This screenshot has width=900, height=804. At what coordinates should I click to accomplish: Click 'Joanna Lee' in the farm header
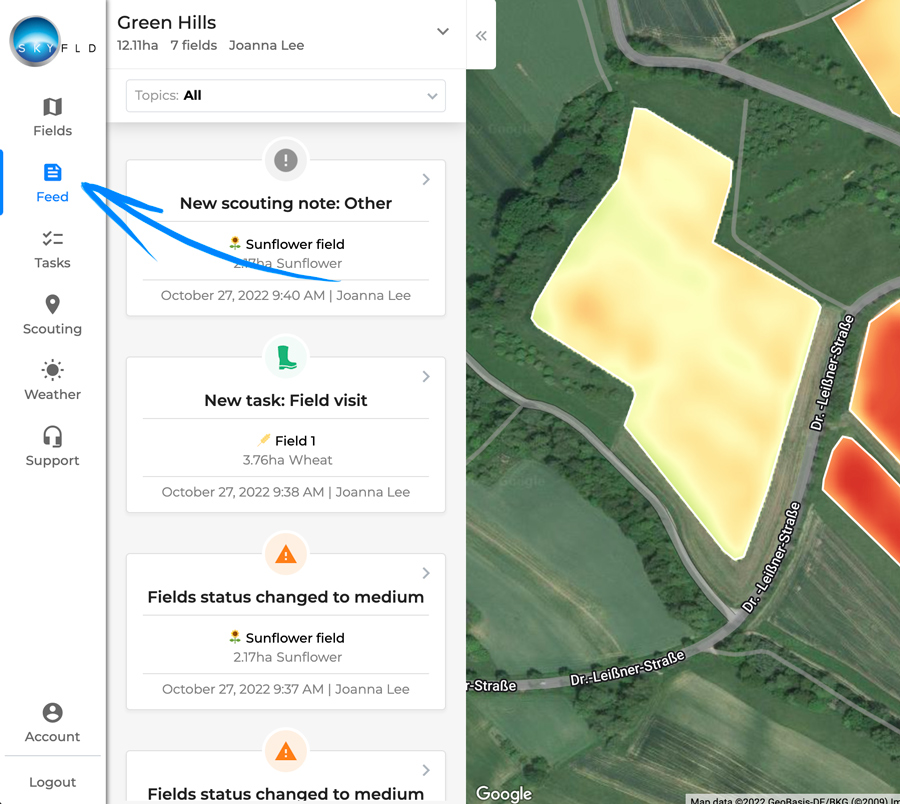266,45
